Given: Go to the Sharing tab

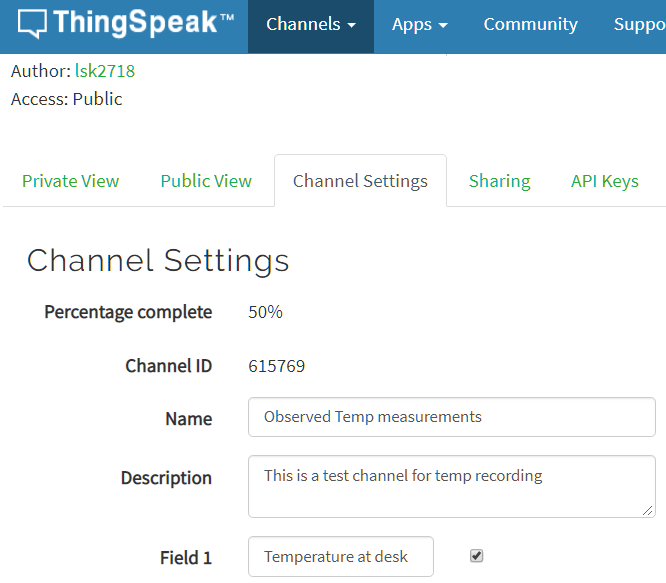Looking at the screenshot, I should coord(499,181).
